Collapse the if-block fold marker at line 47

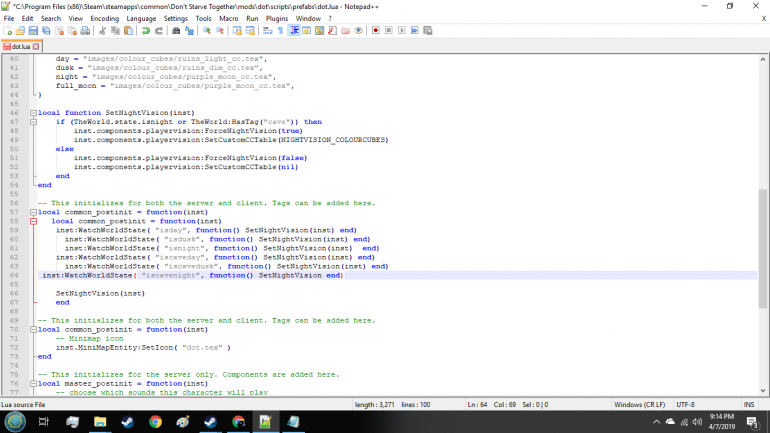(33, 121)
